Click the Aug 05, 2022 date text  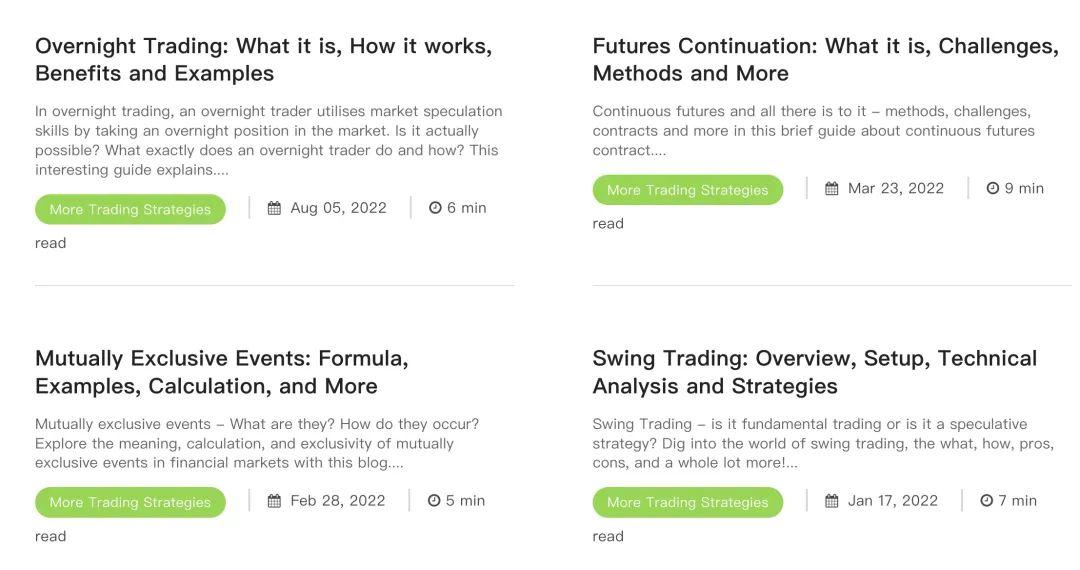[x=338, y=208]
